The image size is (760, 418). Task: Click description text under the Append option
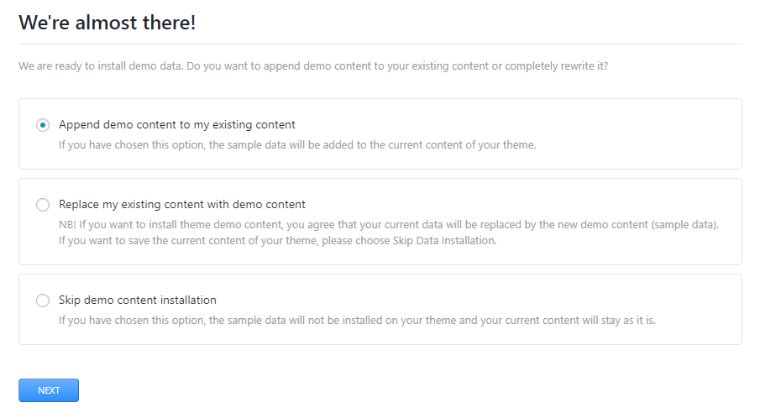pyautogui.click(x=297, y=144)
